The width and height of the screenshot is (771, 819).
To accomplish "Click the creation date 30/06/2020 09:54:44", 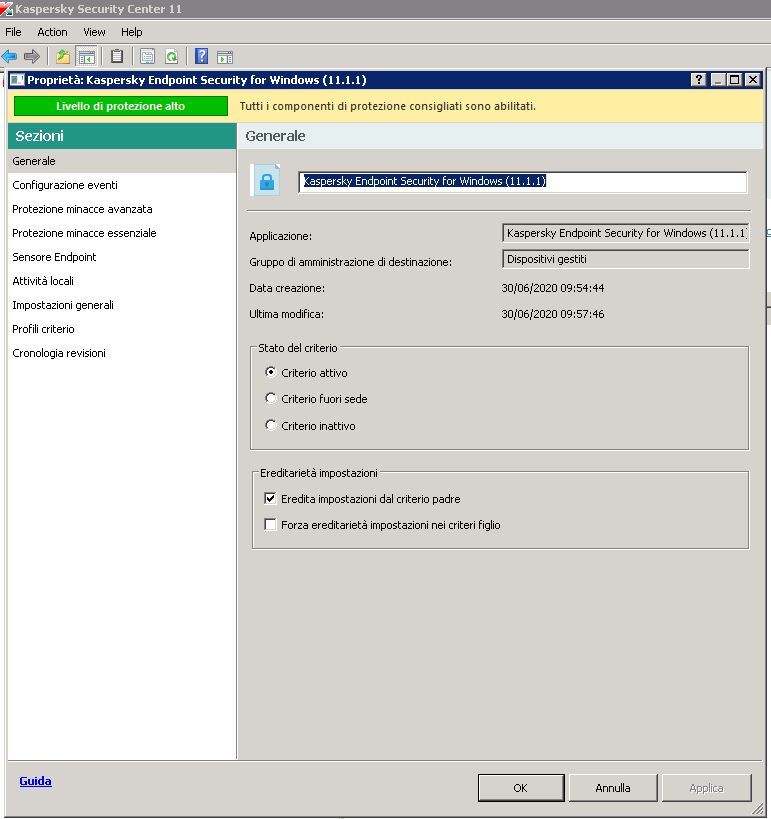I will tap(553, 288).
